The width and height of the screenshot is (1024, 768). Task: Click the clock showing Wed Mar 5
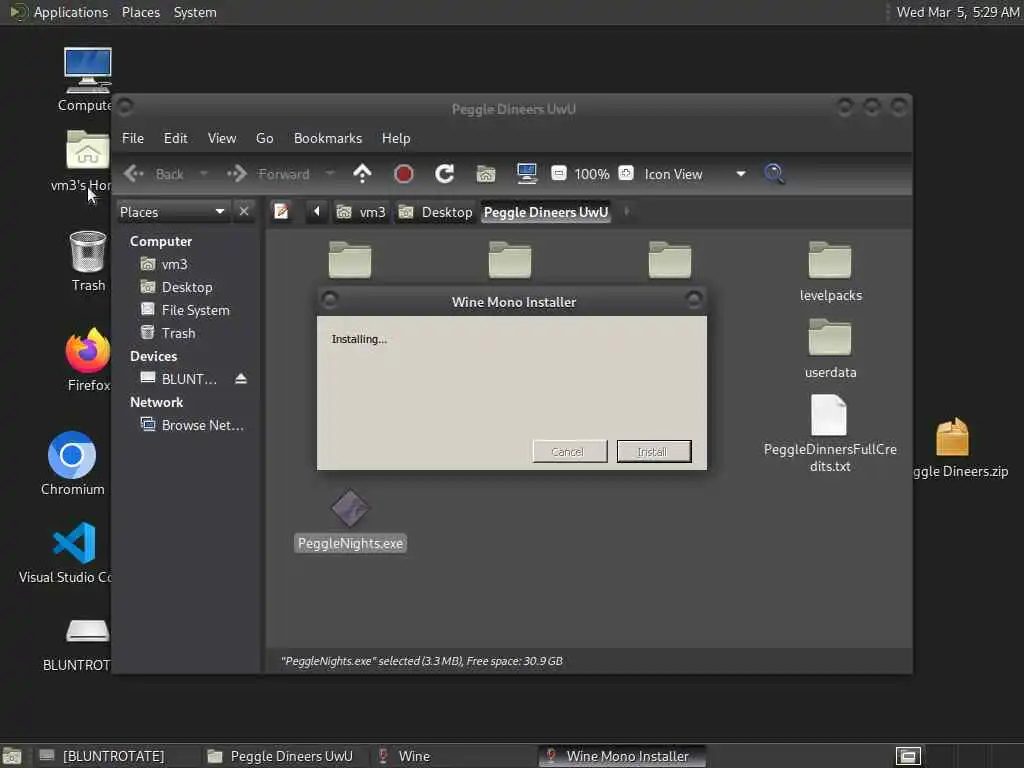(957, 12)
